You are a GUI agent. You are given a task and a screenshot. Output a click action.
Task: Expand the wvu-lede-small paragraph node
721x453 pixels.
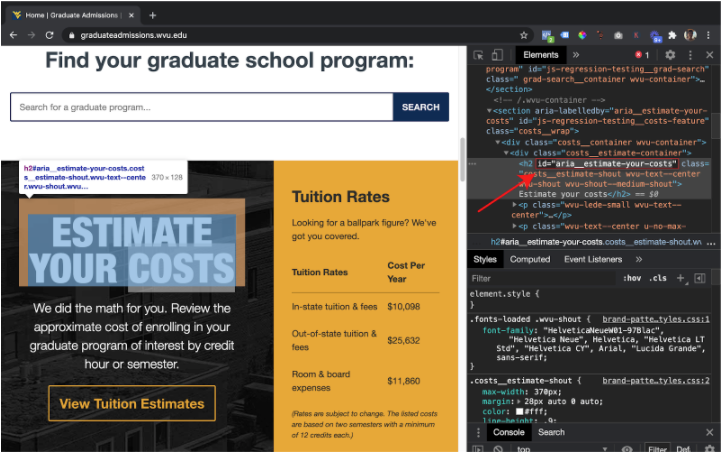(x=515, y=205)
